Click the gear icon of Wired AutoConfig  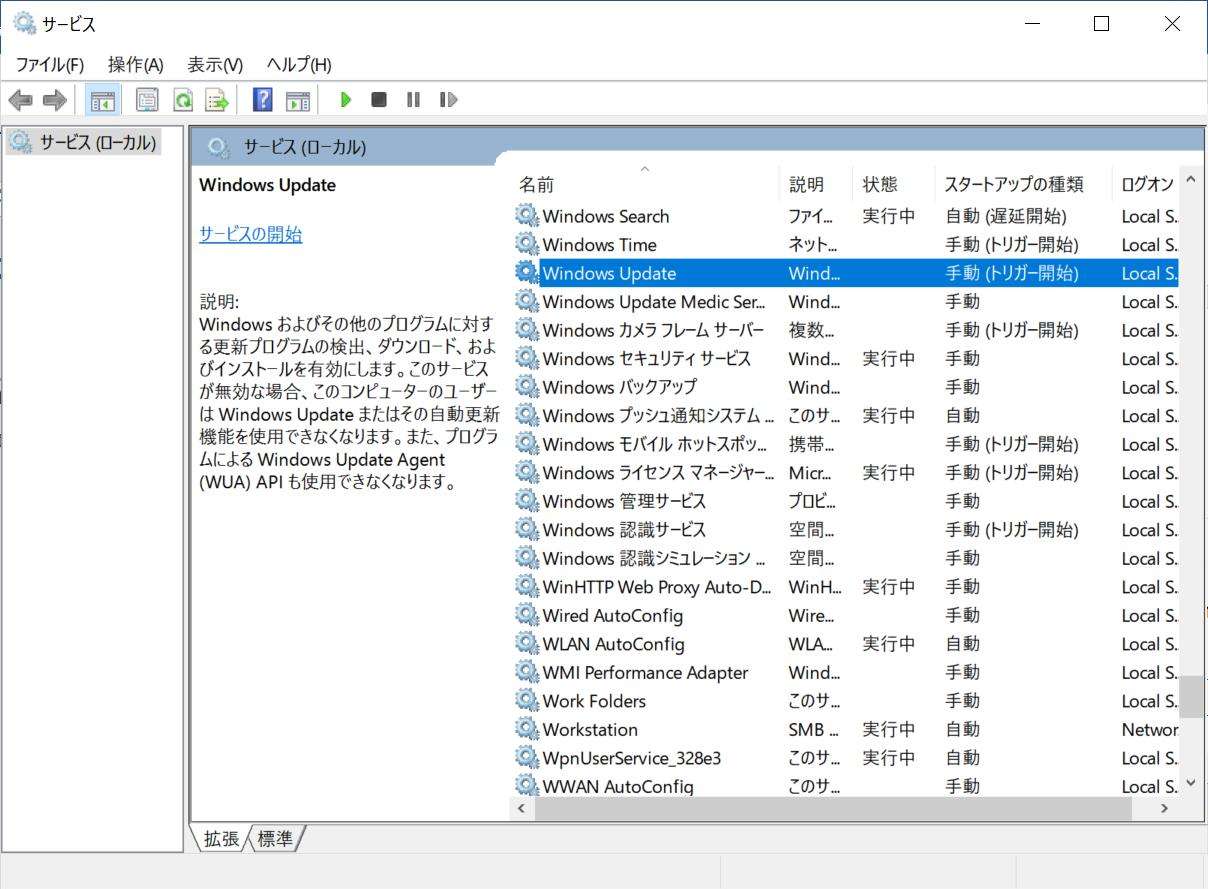(527, 615)
